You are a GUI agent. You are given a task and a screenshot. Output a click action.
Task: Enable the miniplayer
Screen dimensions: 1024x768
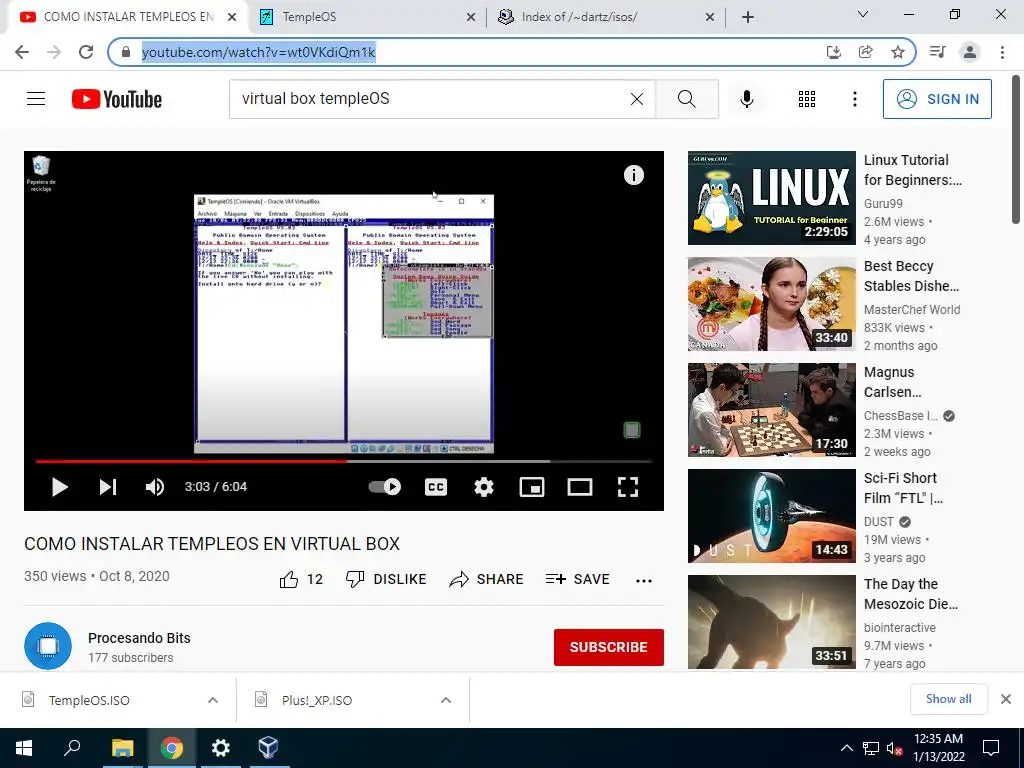(532, 487)
